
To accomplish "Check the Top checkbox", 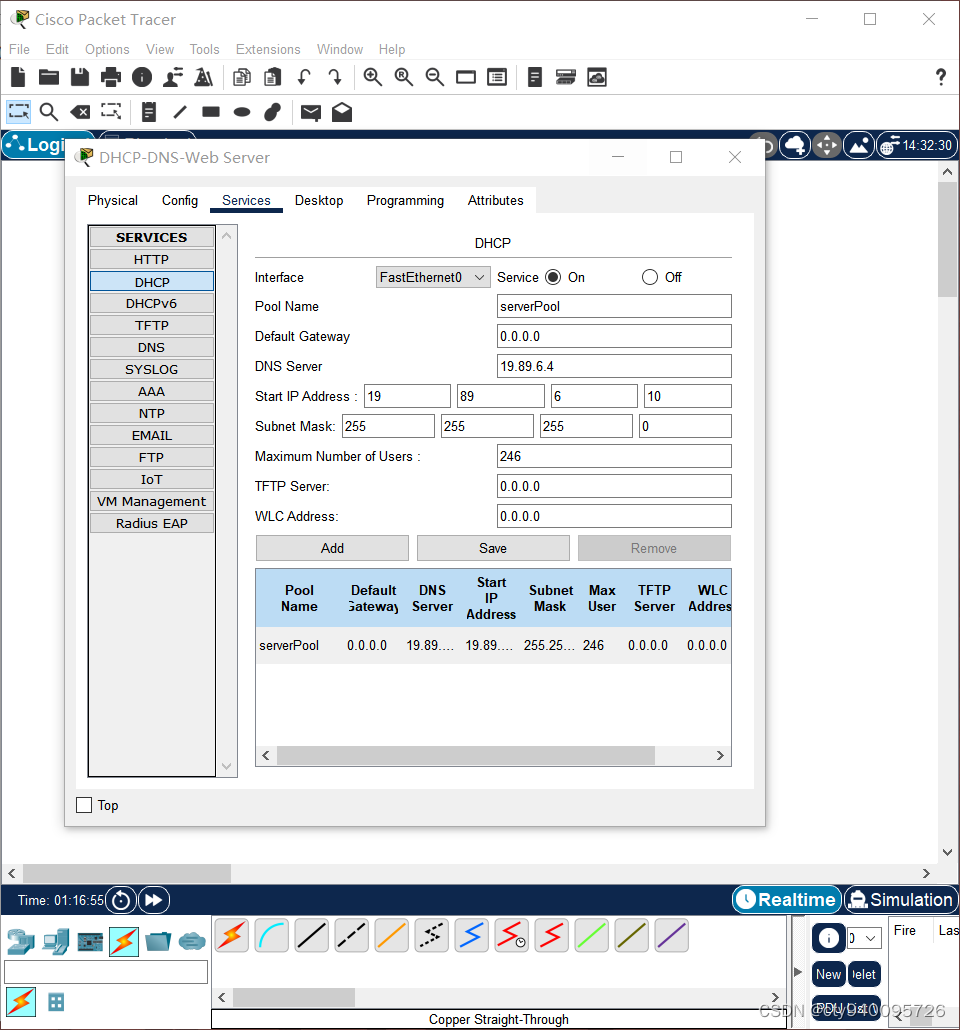I will [x=84, y=805].
